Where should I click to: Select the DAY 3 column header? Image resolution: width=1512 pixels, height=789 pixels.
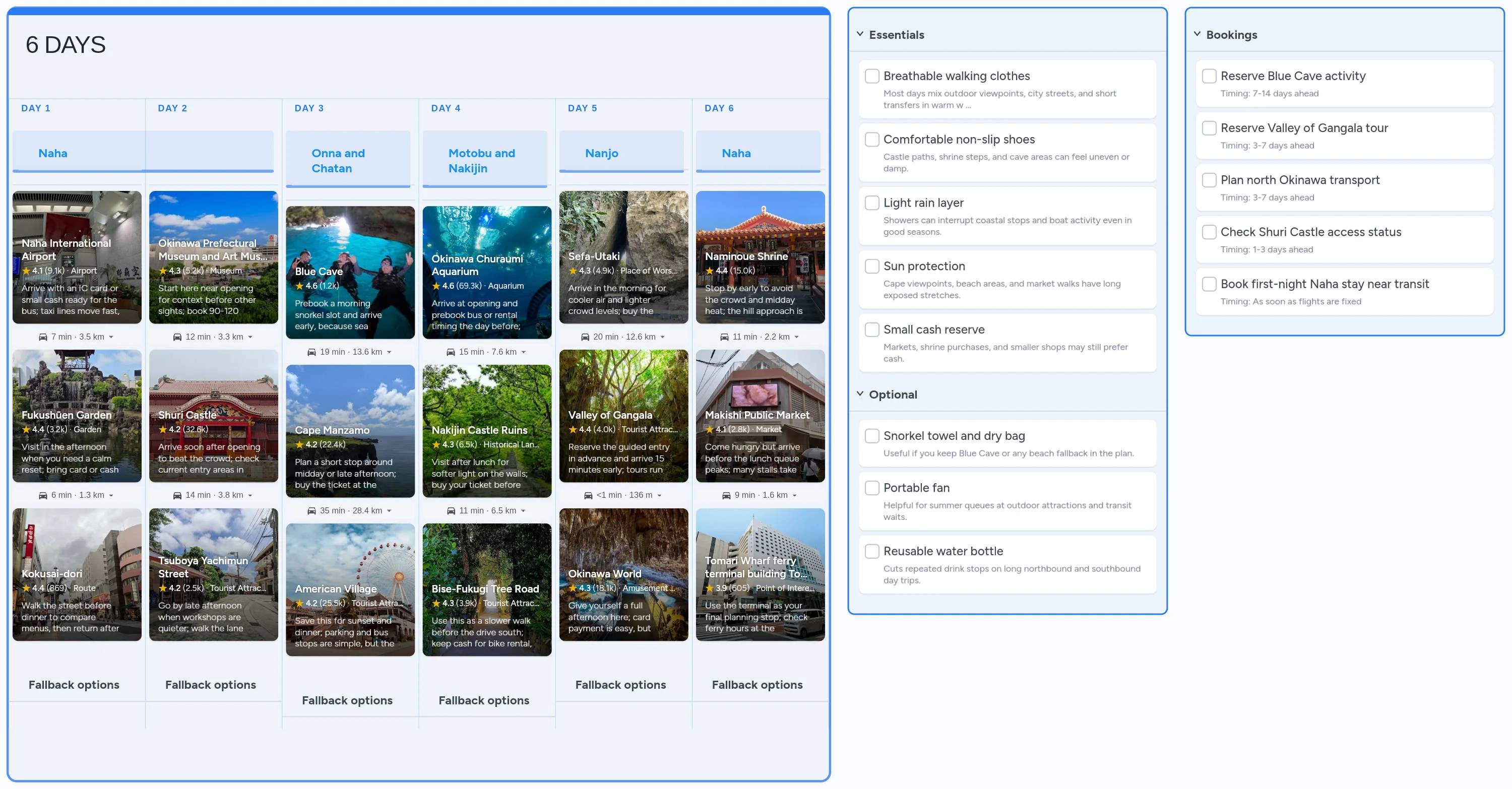[309, 108]
